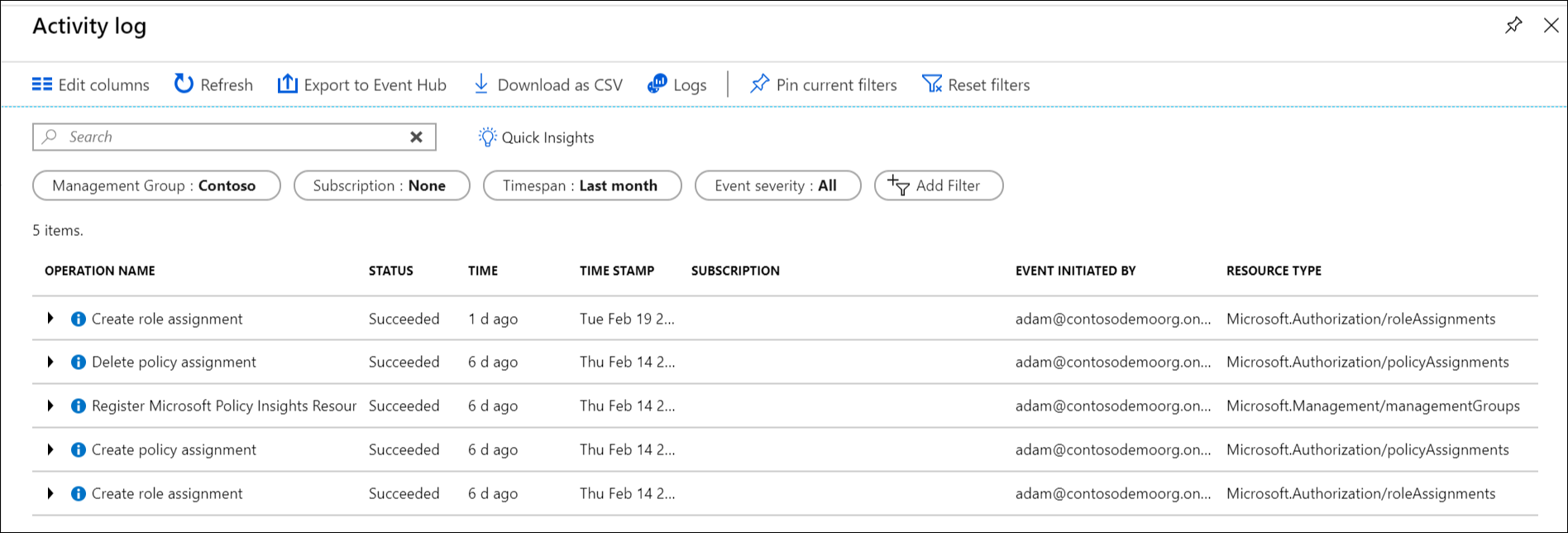Open the Subscription None filter
The image size is (1568, 533).
click(381, 185)
